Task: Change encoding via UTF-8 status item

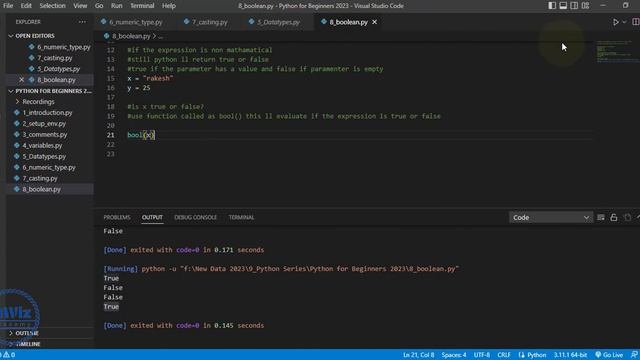Action: click(482, 355)
